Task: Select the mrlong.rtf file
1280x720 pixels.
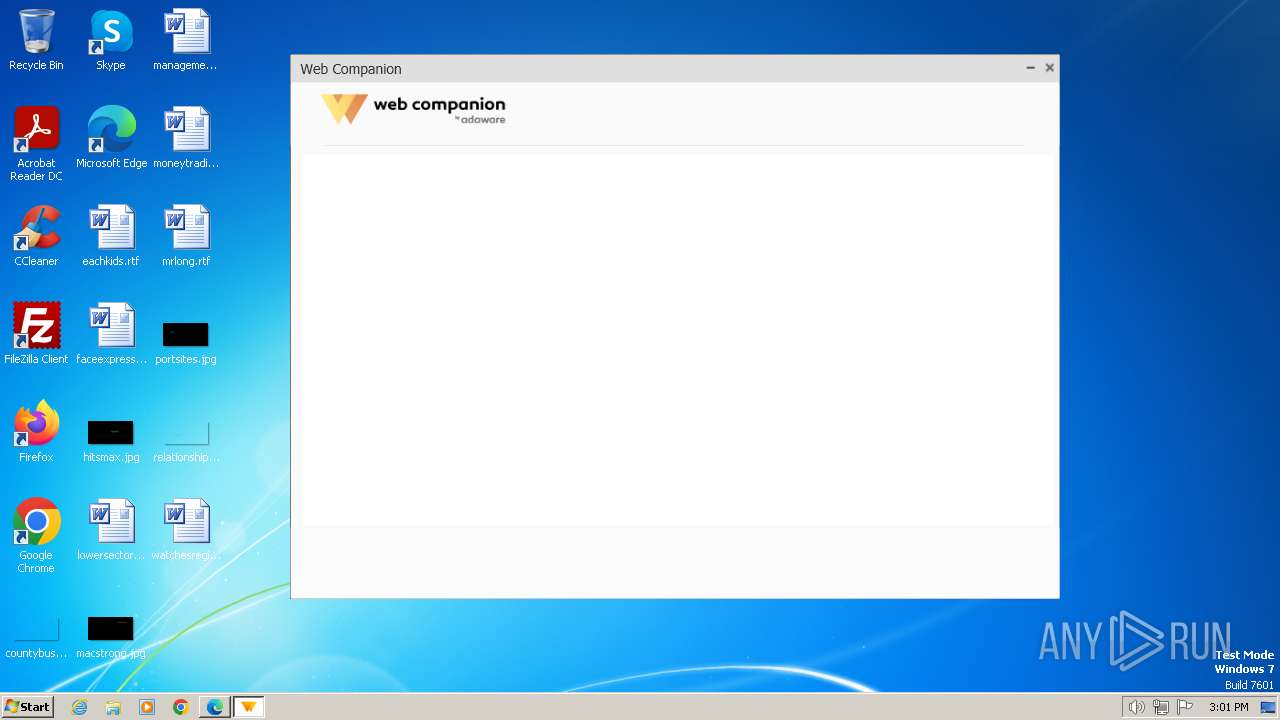Action: click(186, 236)
